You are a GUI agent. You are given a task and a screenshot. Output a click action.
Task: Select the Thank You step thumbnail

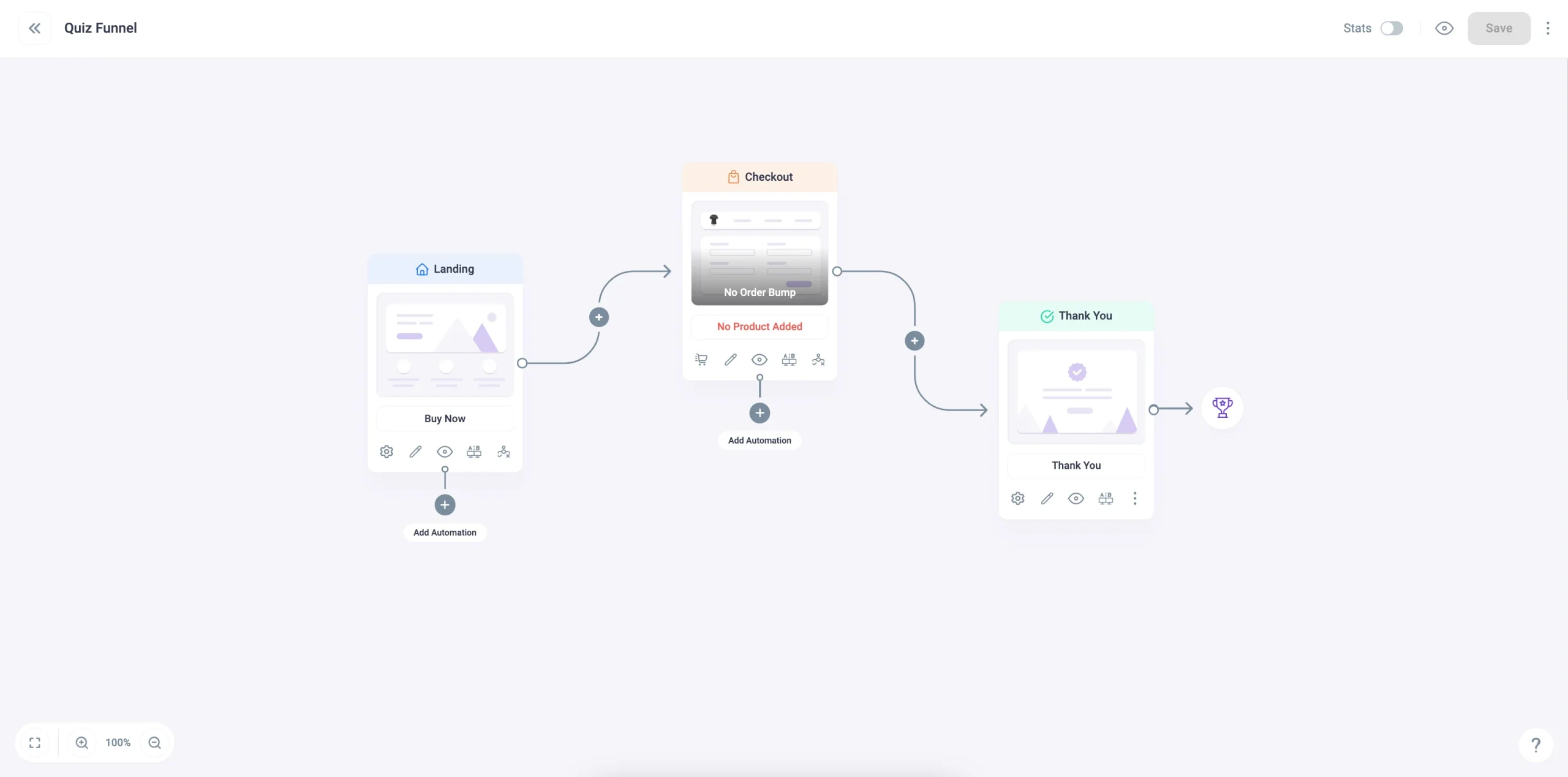[1076, 392]
